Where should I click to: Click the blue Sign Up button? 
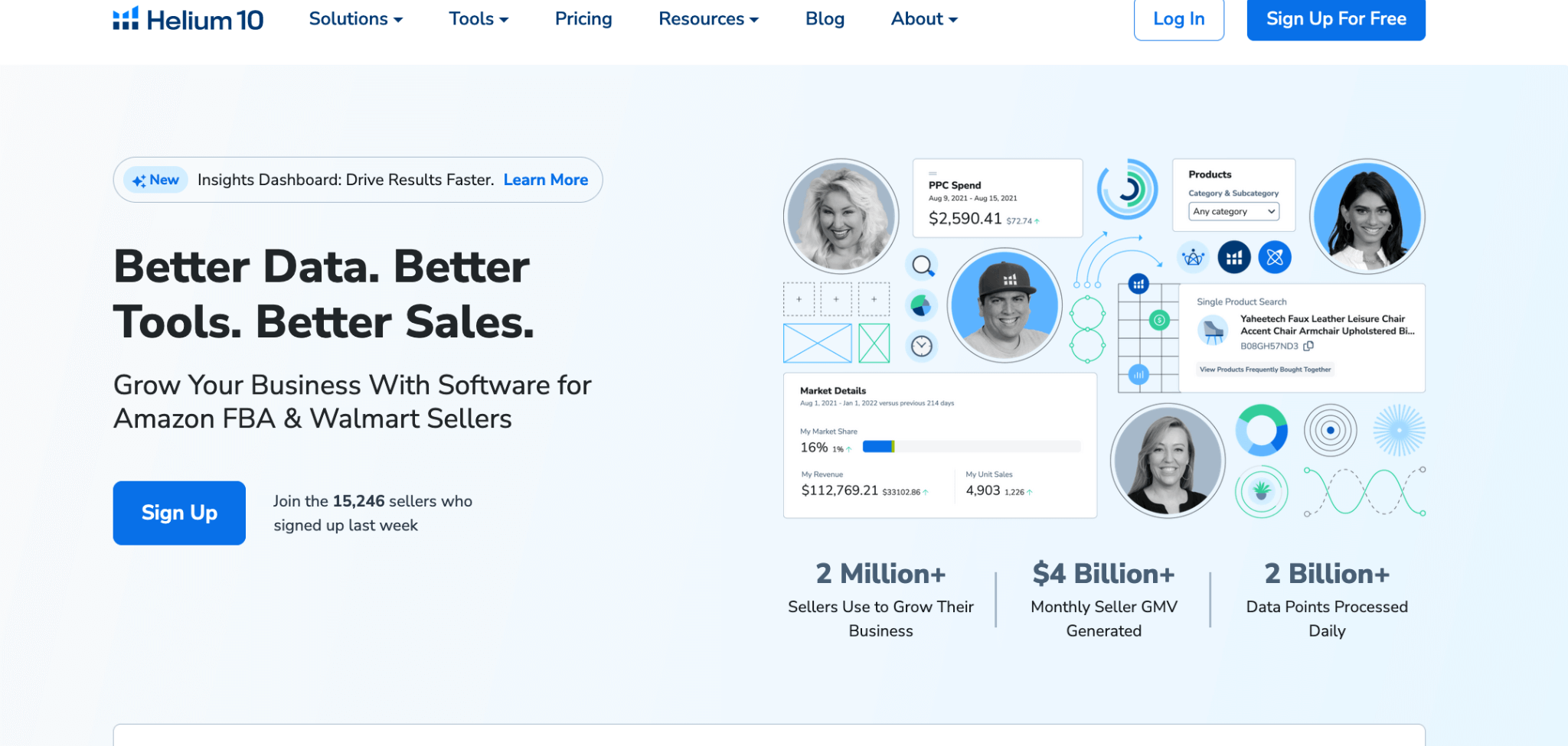[179, 513]
